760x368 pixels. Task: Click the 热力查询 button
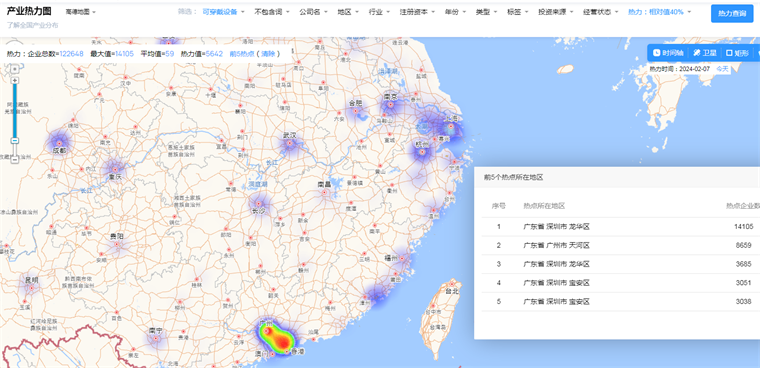tap(731, 14)
